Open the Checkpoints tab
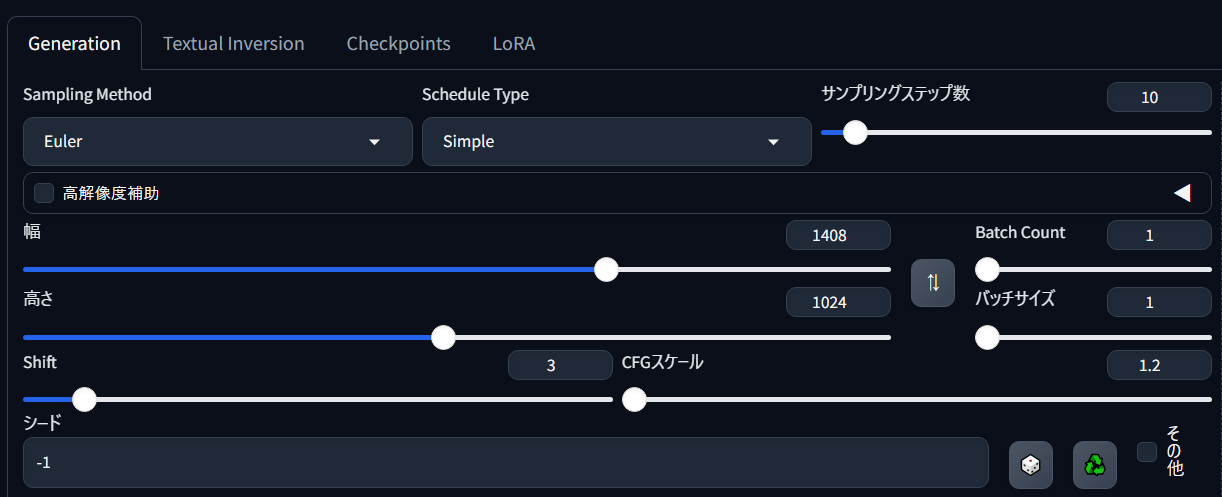Viewport: 1222px width, 497px height. 398,44
